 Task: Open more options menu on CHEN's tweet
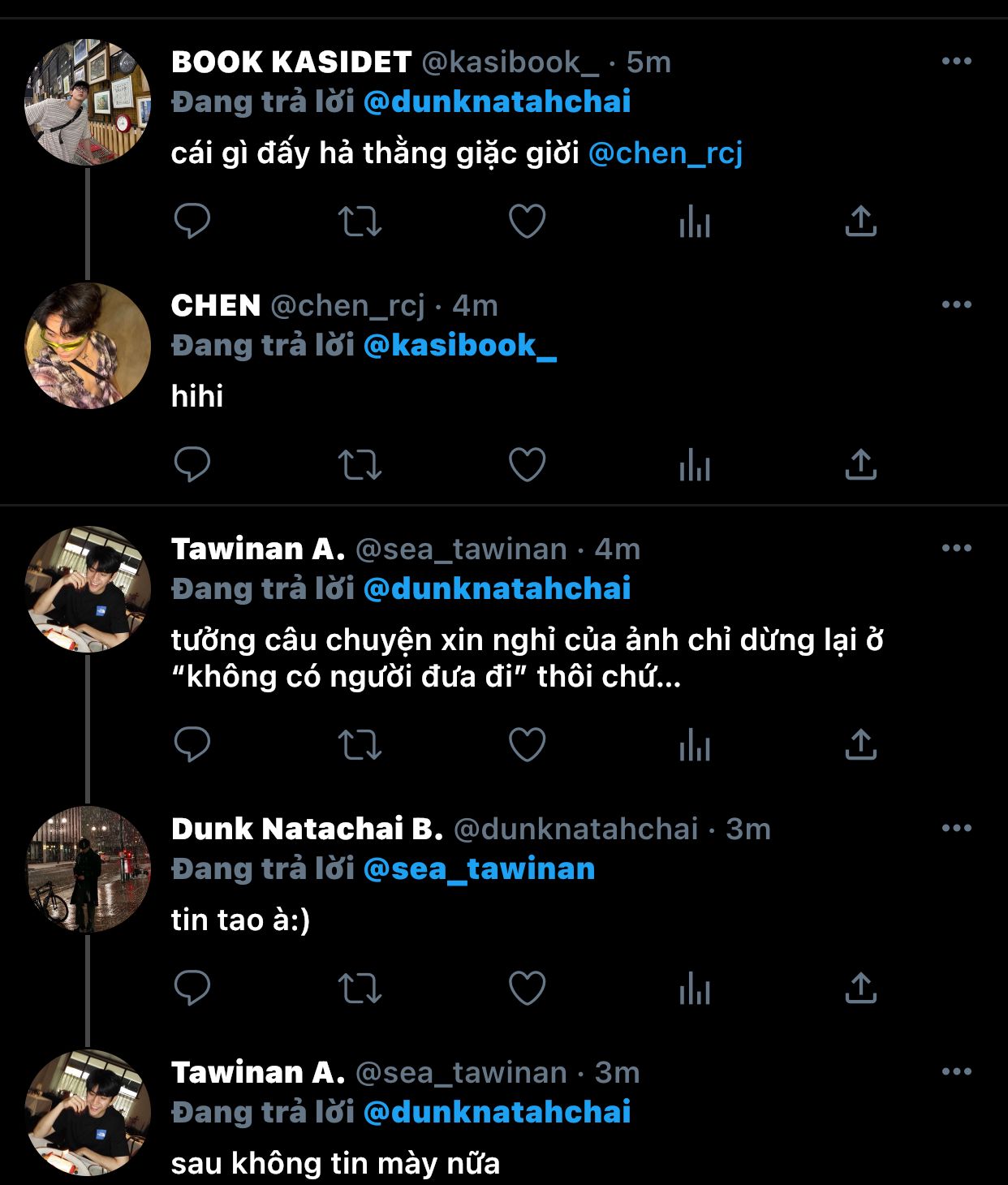pos(956,305)
